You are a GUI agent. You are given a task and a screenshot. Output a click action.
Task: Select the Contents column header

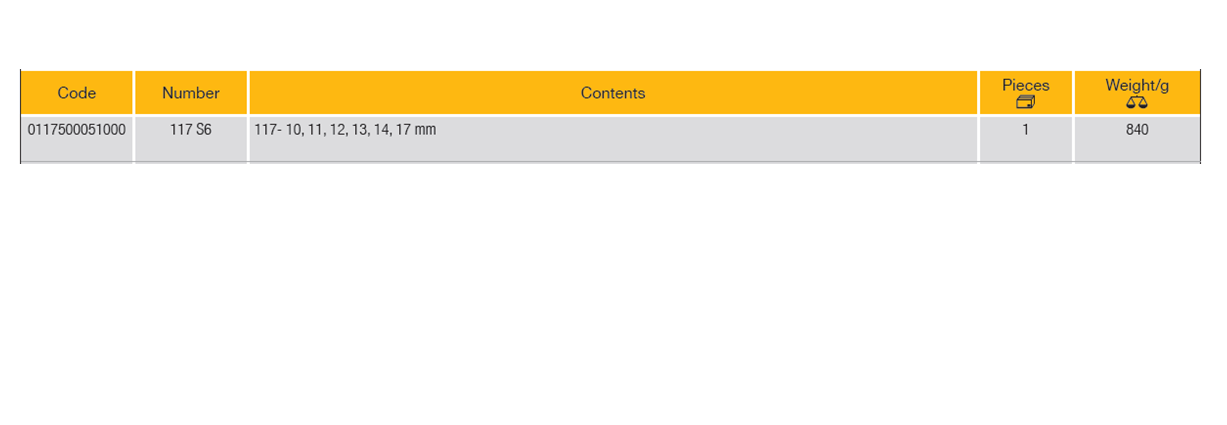coord(613,93)
